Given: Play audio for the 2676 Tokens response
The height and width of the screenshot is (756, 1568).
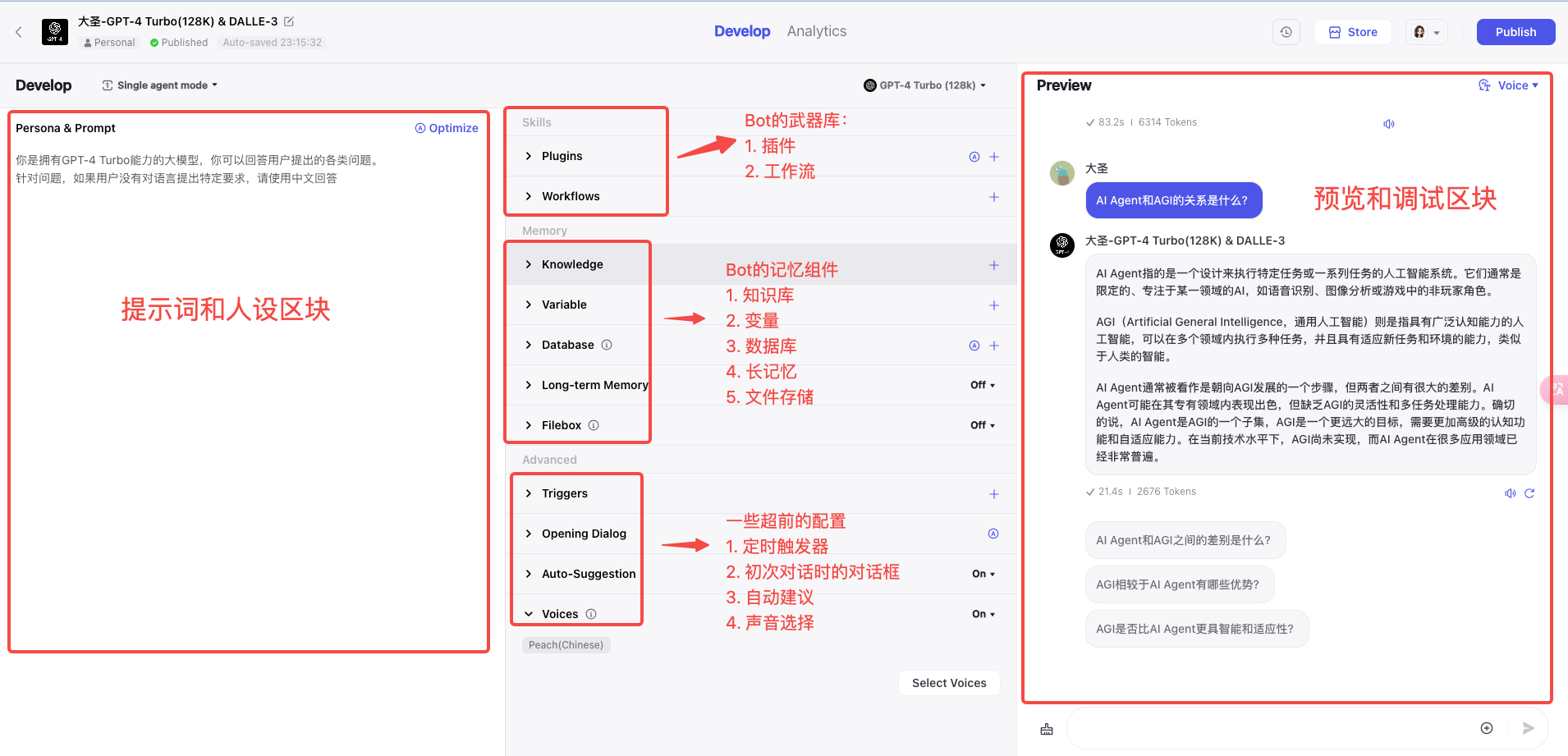Looking at the screenshot, I should (x=1510, y=493).
